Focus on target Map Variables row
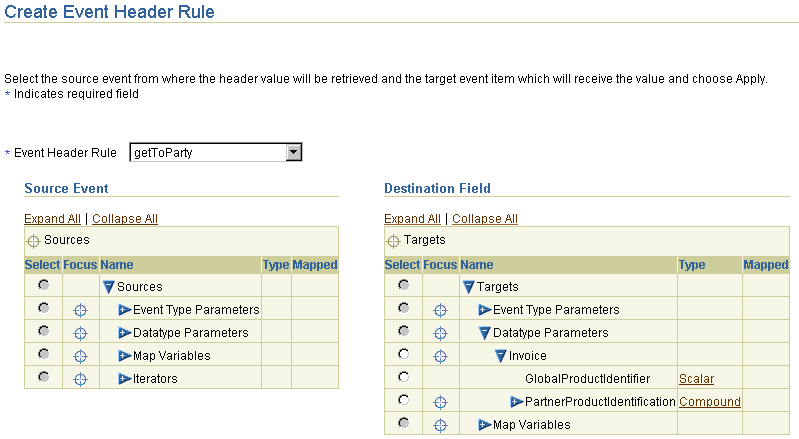This screenshot has height=439, width=799. pyautogui.click(x=440, y=425)
